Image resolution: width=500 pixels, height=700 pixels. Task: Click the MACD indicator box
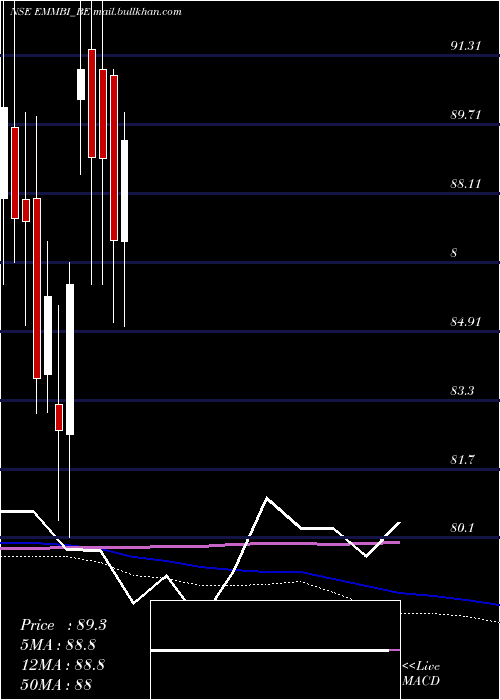click(275, 650)
